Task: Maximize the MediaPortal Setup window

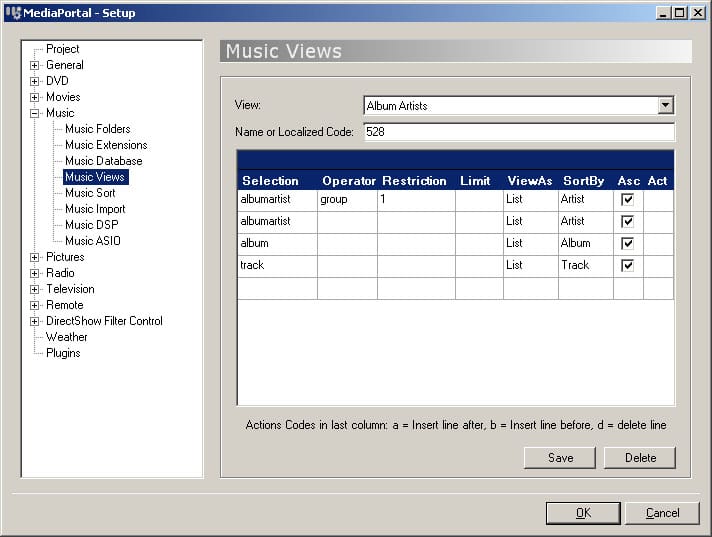Action: tap(680, 13)
